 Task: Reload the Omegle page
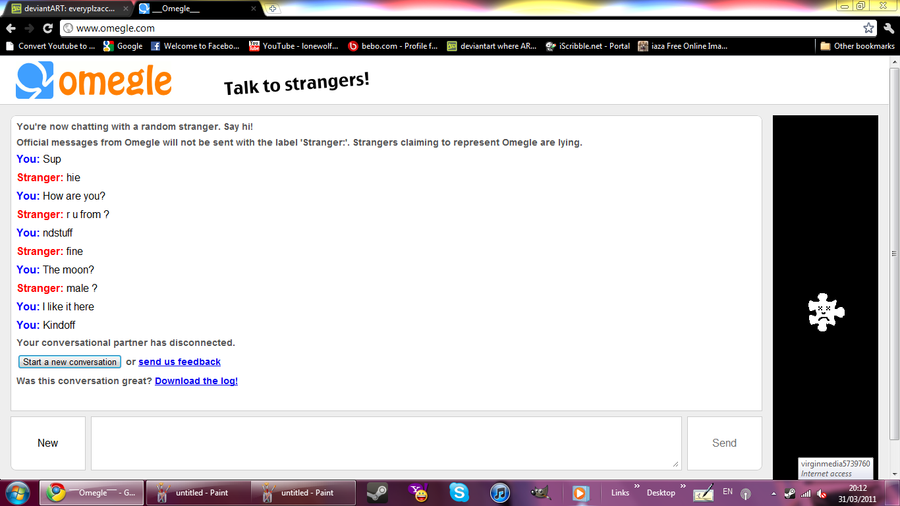[x=48, y=28]
